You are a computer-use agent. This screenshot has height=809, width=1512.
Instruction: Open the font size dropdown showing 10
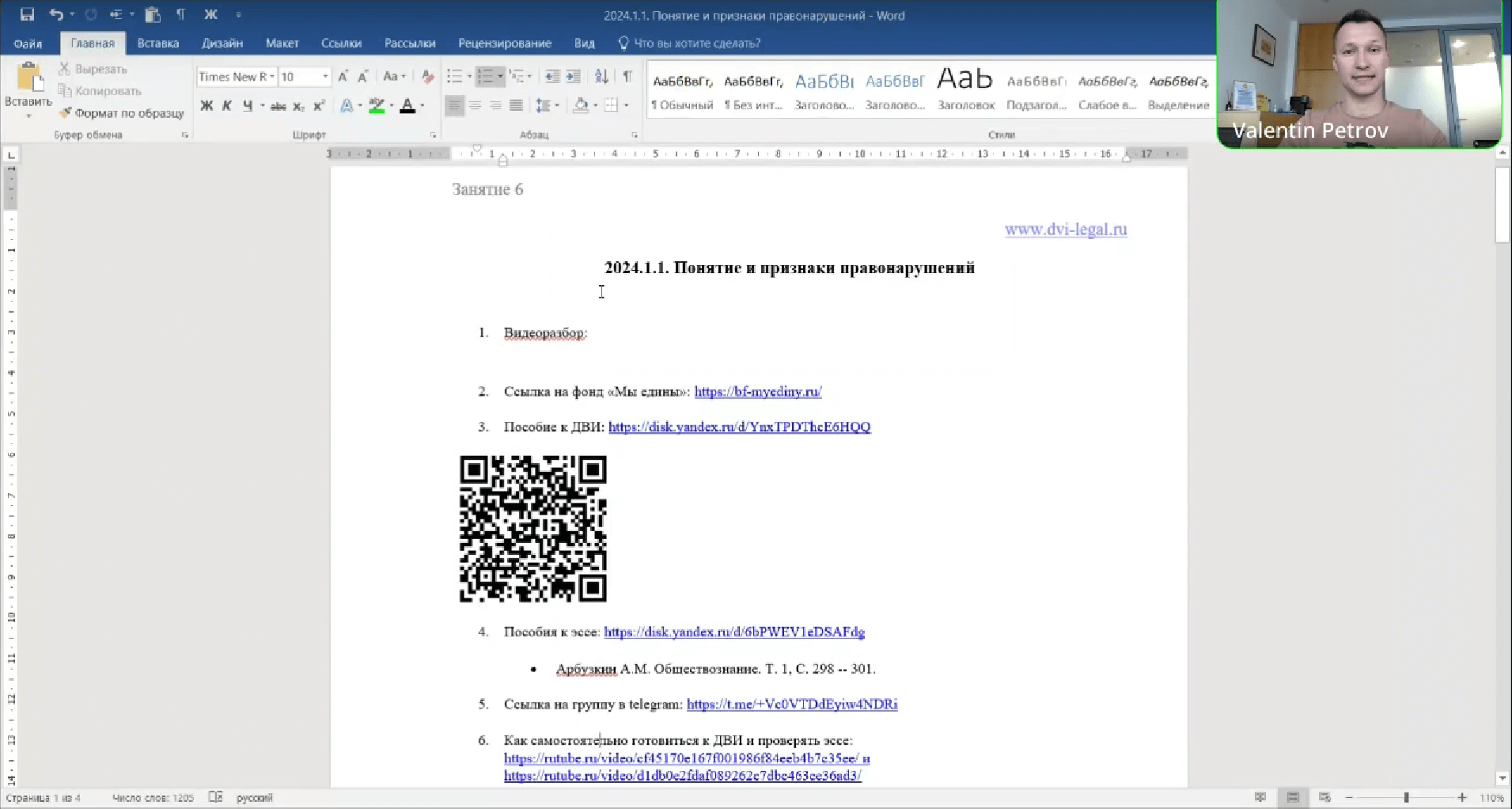pyautogui.click(x=325, y=76)
